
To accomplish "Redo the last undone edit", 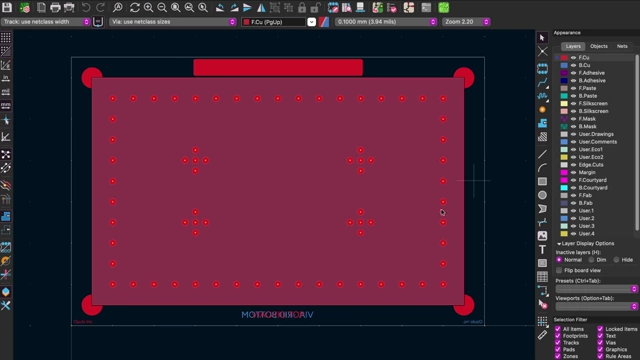I will (x=100, y=7).
